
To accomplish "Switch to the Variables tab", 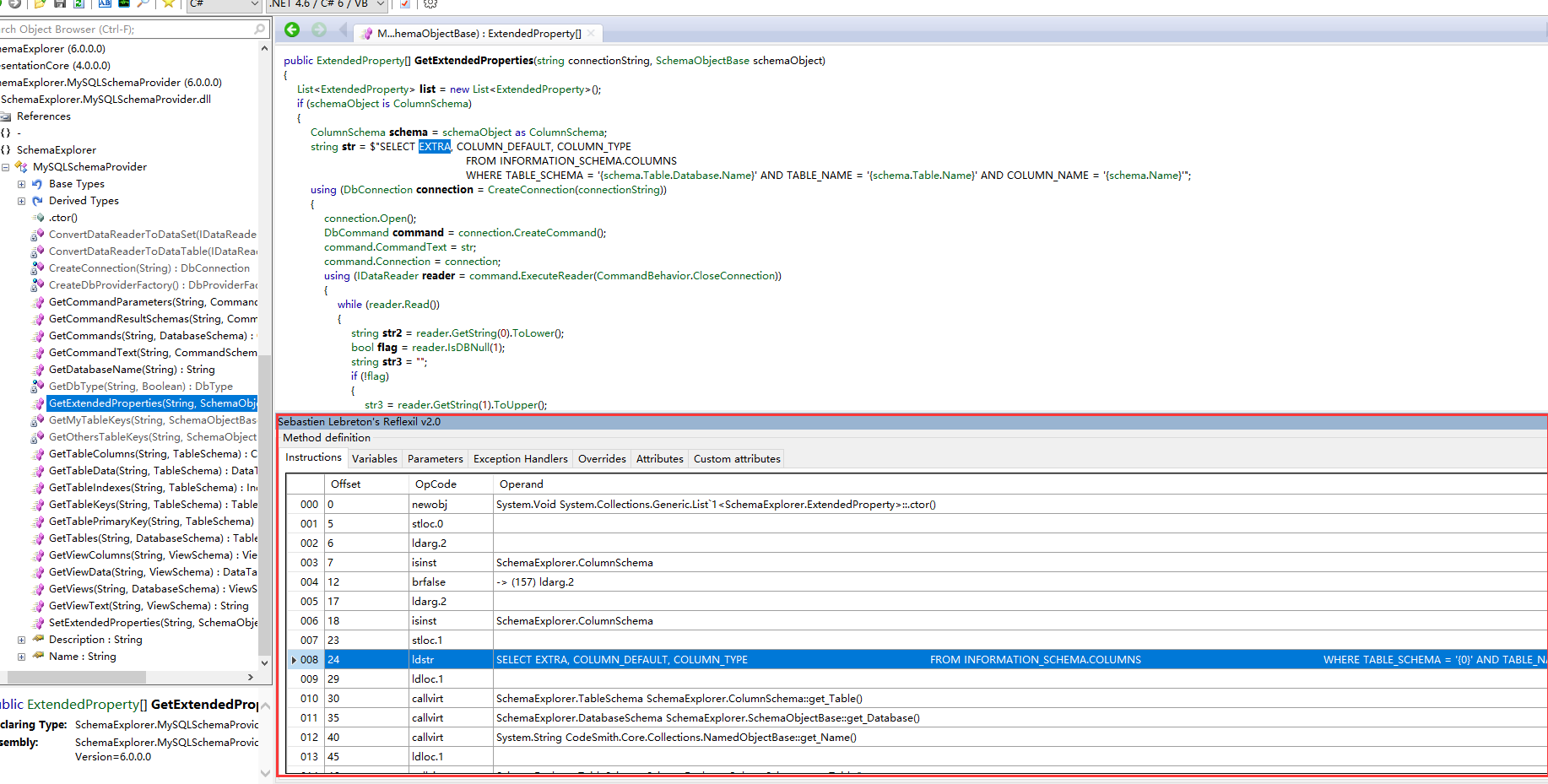I will click(x=374, y=459).
